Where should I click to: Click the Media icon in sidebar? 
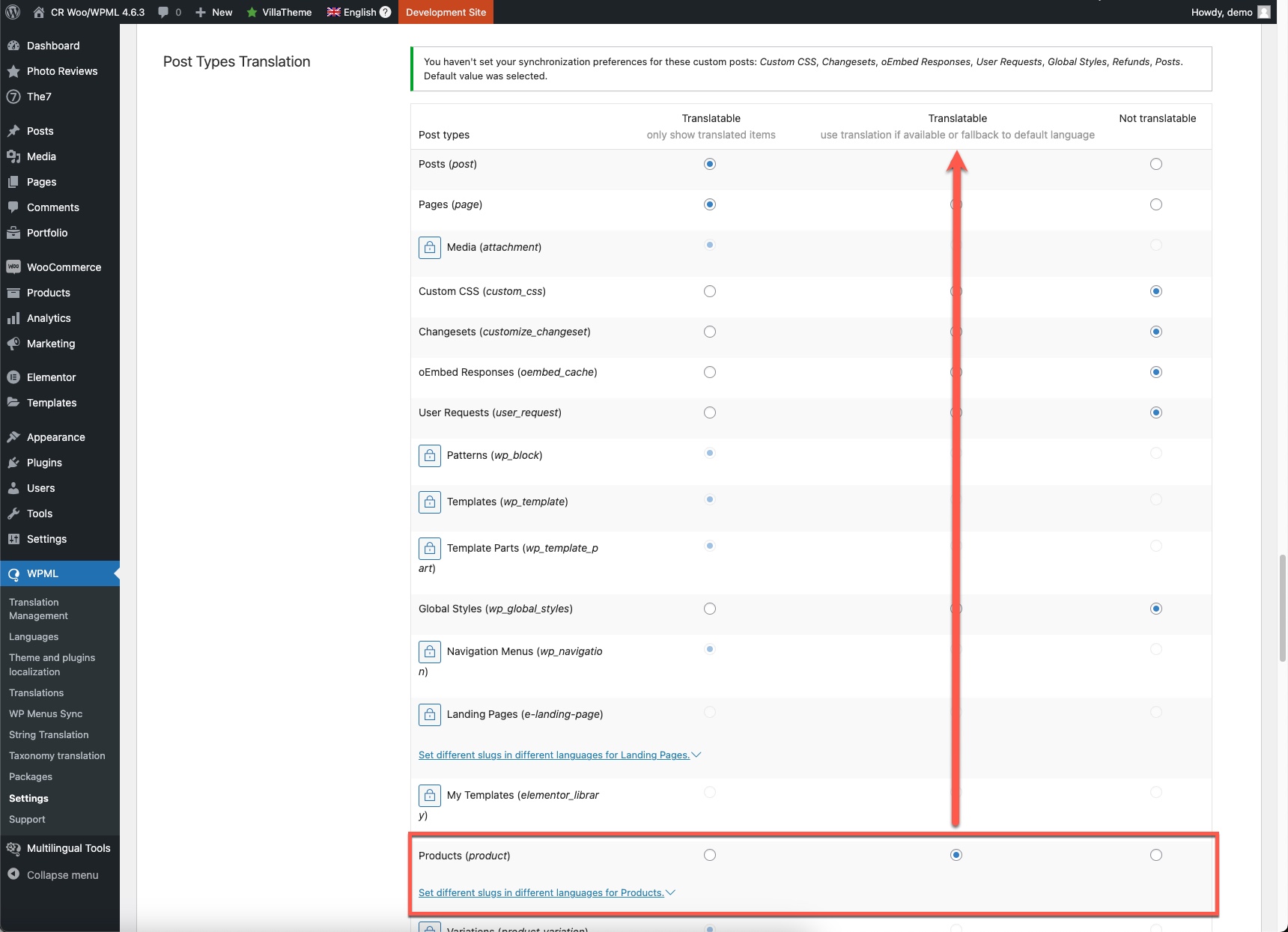[x=13, y=156]
